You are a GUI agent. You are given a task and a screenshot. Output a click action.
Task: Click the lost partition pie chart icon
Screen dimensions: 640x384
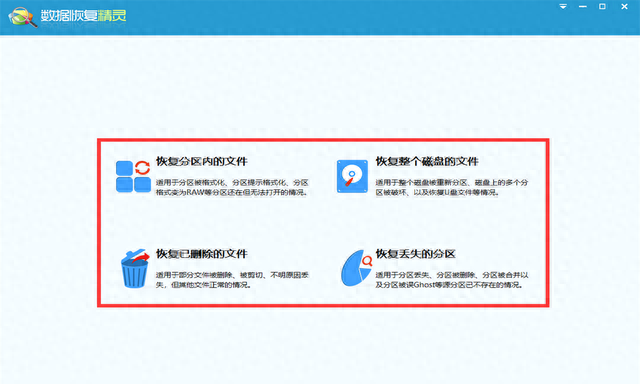(x=356, y=268)
